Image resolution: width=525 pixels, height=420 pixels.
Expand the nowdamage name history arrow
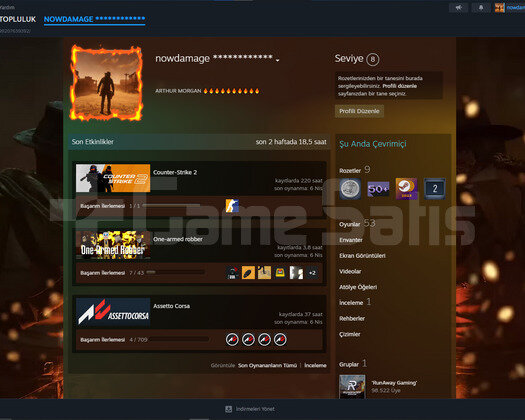click(278, 60)
